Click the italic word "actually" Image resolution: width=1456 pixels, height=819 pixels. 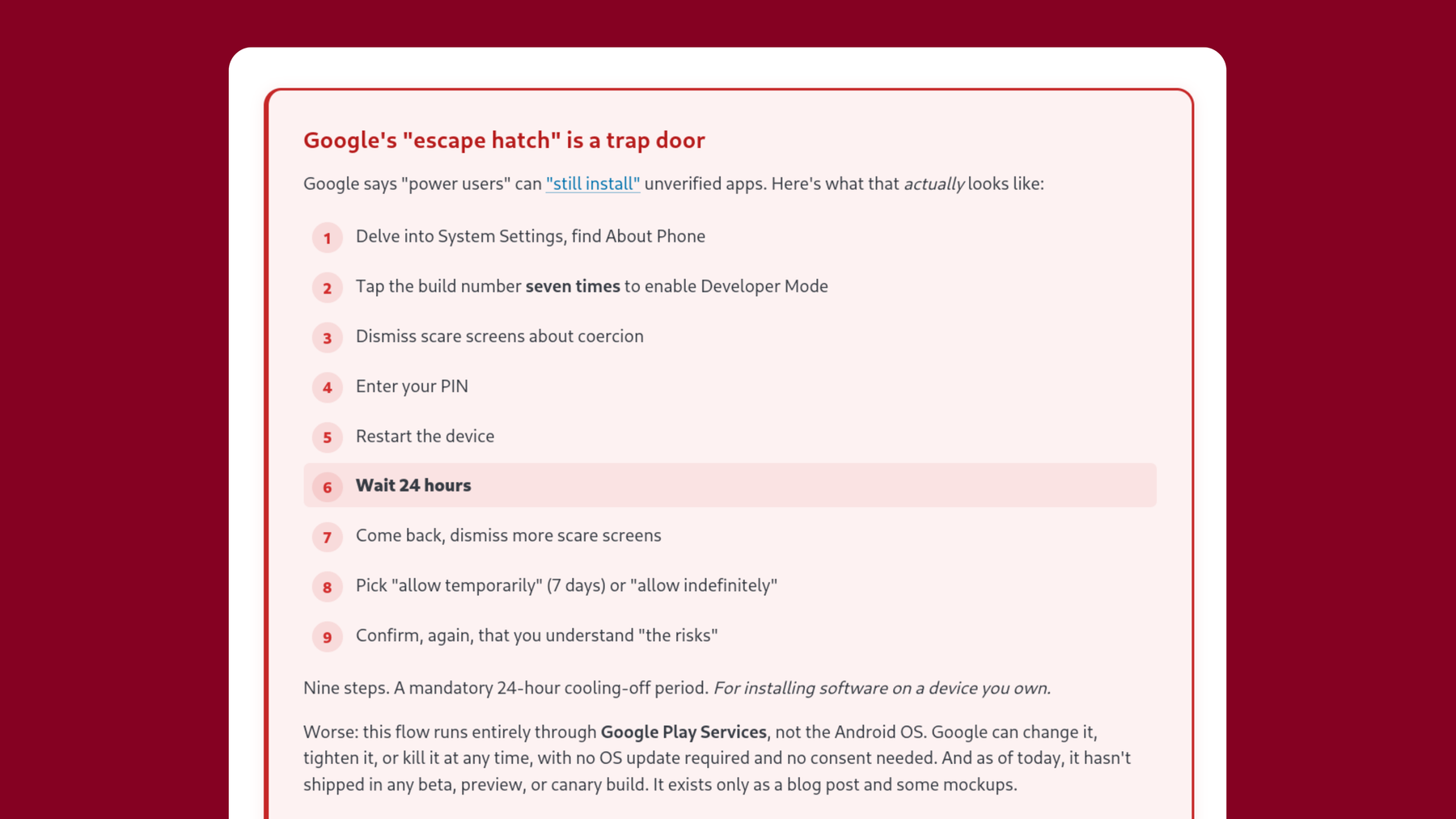(x=933, y=184)
